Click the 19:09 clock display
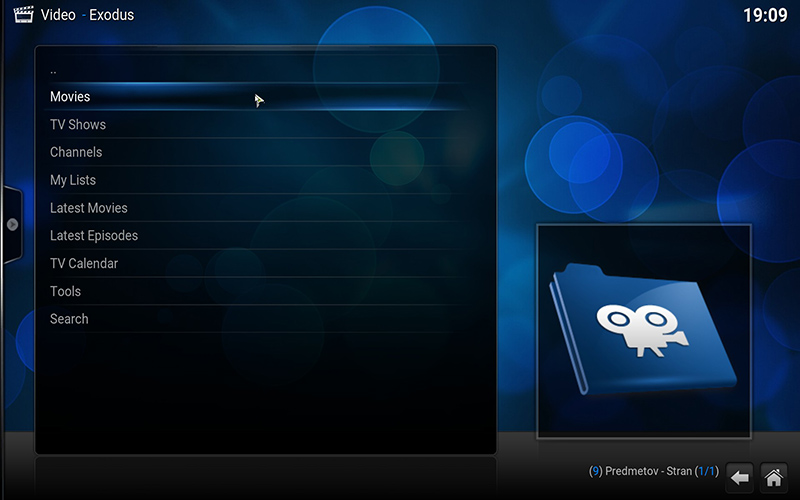Image resolution: width=800 pixels, height=500 pixels. pos(764,16)
